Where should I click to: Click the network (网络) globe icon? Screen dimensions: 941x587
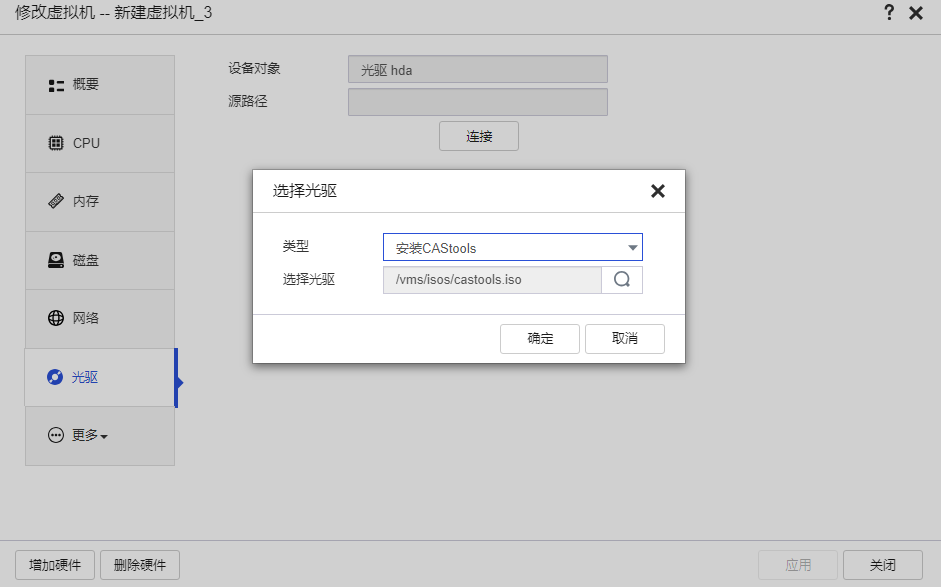point(56,318)
